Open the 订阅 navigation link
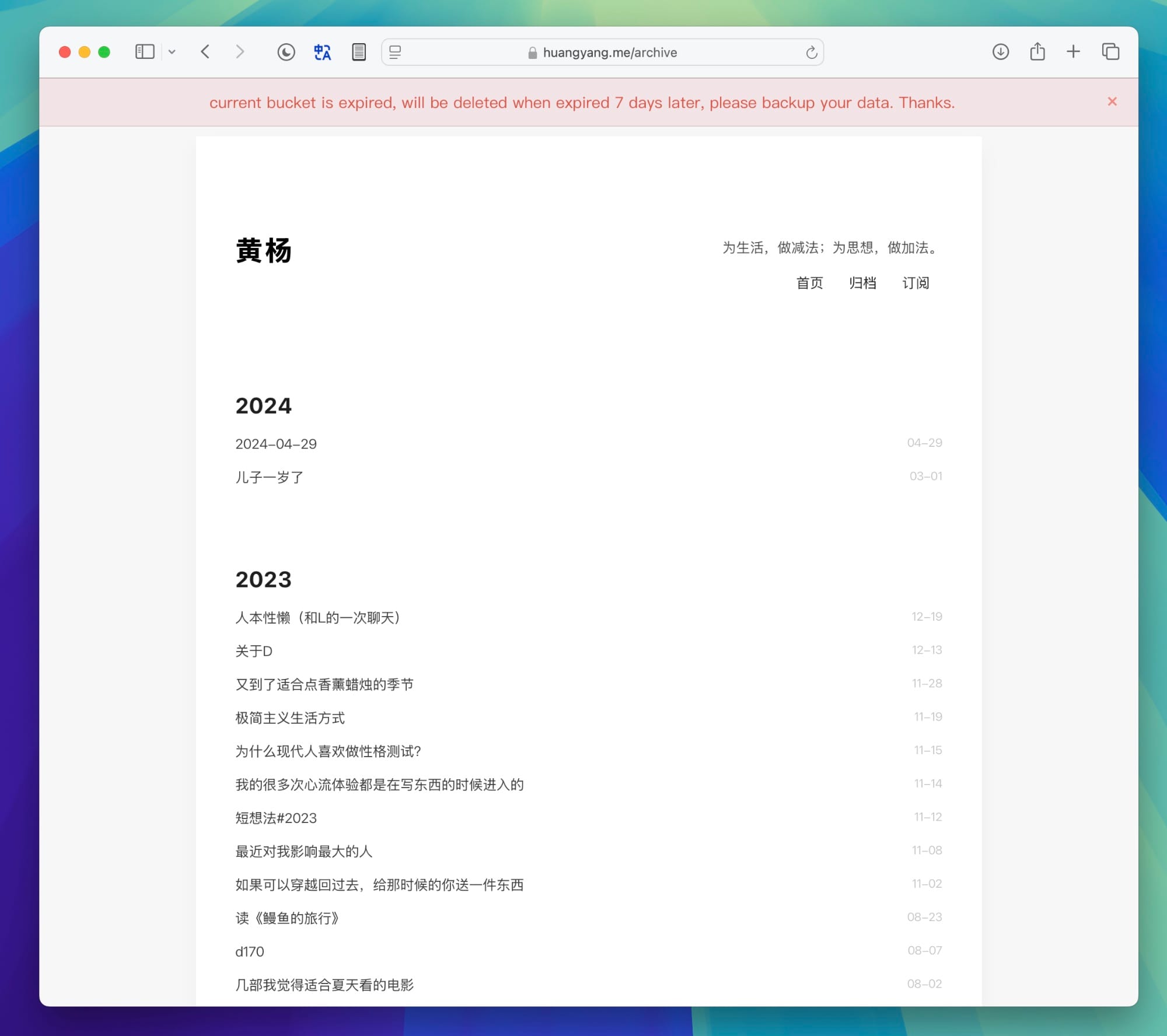The height and width of the screenshot is (1036, 1167). tap(915, 283)
